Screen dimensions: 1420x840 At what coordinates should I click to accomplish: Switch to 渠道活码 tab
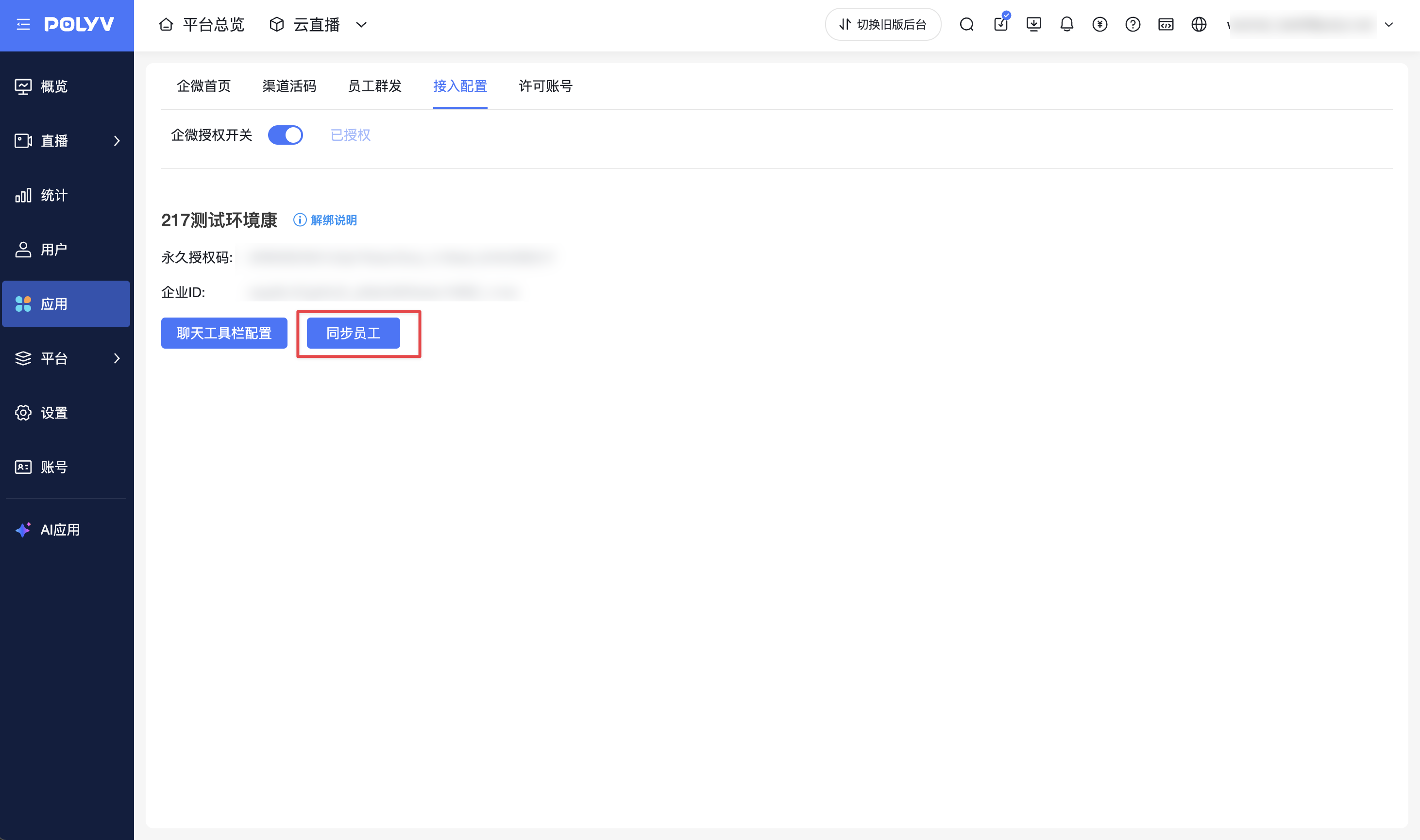click(289, 86)
